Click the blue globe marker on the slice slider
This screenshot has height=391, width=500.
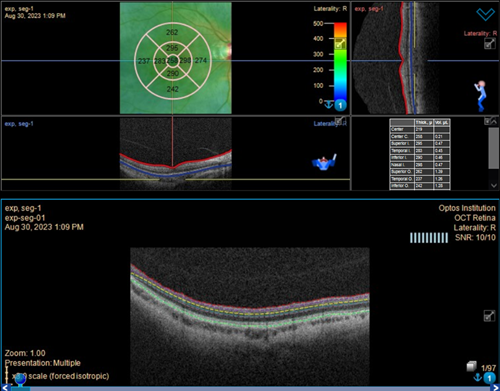point(20,380)
